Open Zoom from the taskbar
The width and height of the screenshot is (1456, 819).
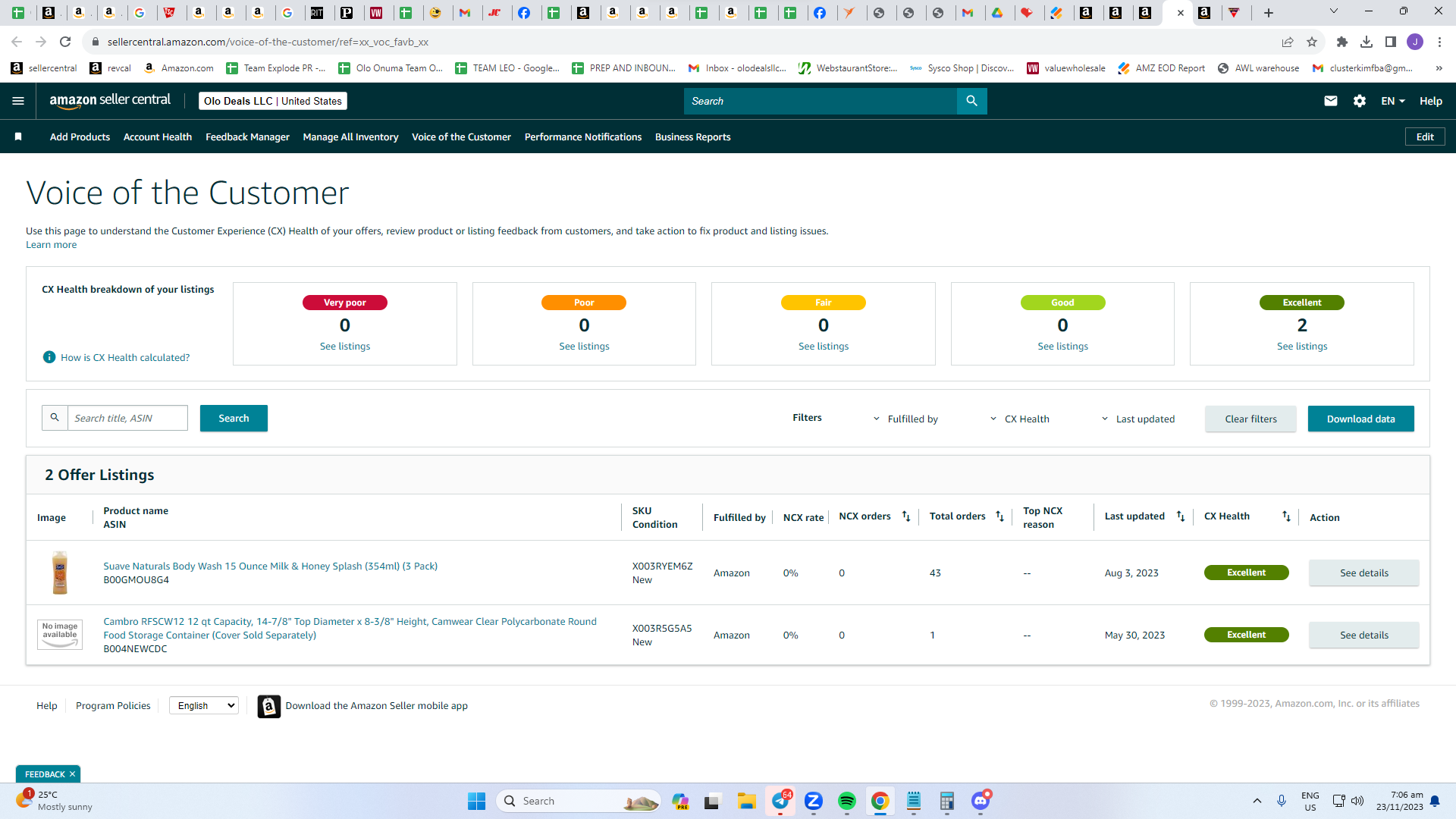click(814, 801)
